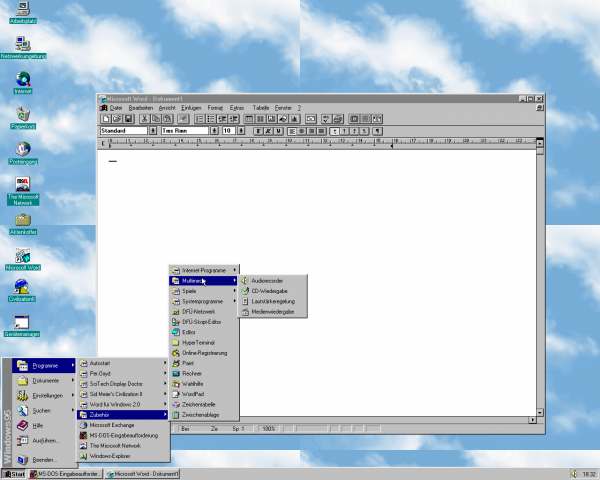The width and height of the screenshot is (600, 480).
Task: Click the vertical scrollbar down arrow
Action: (540, 413)
